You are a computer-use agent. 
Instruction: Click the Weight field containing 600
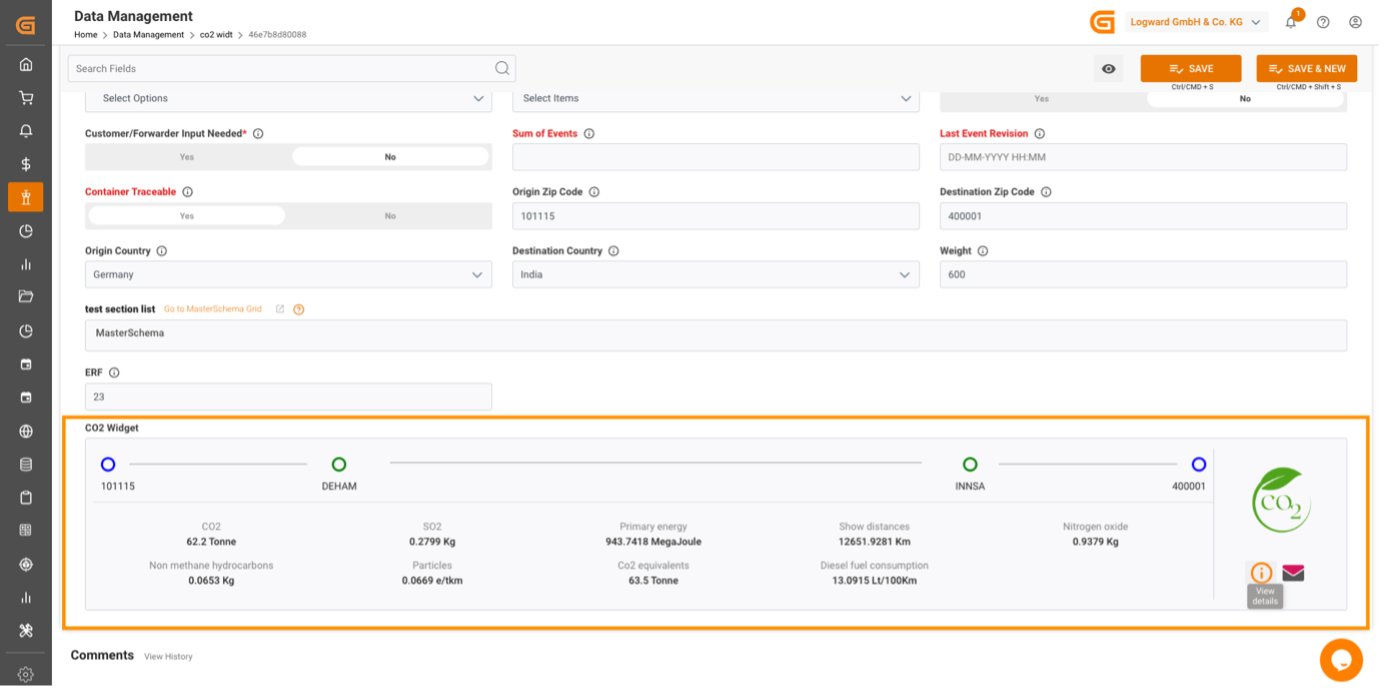click(1143, 275)
